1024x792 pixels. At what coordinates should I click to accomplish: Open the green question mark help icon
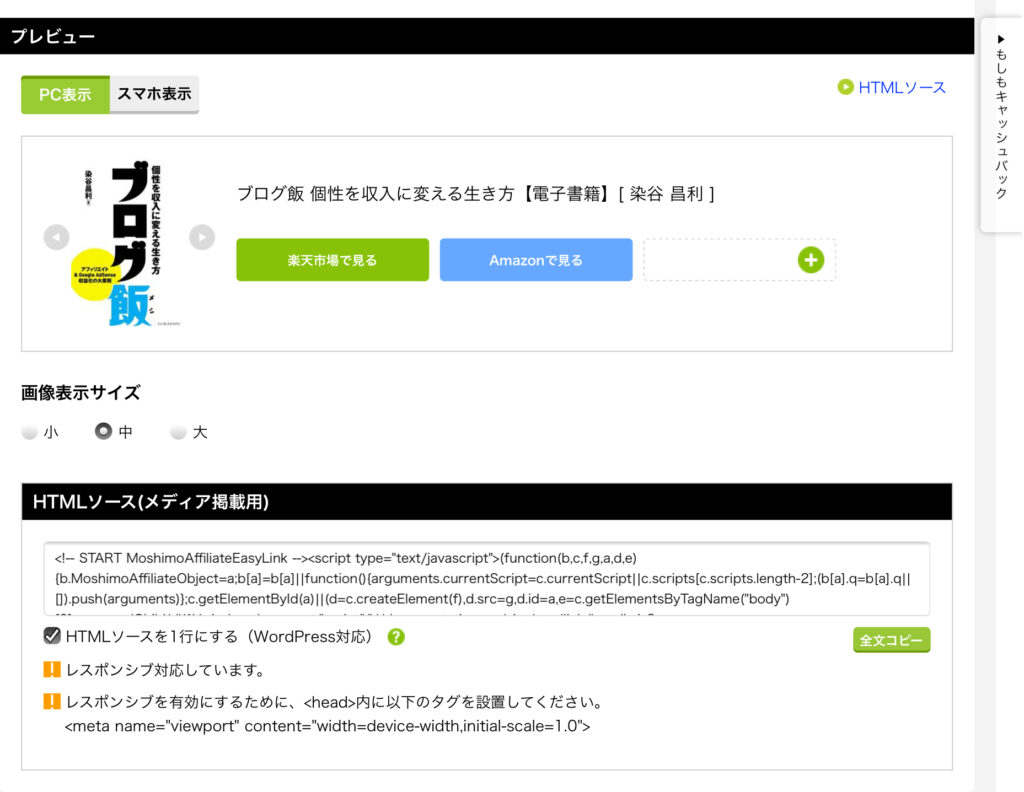[x=396, y=637]
